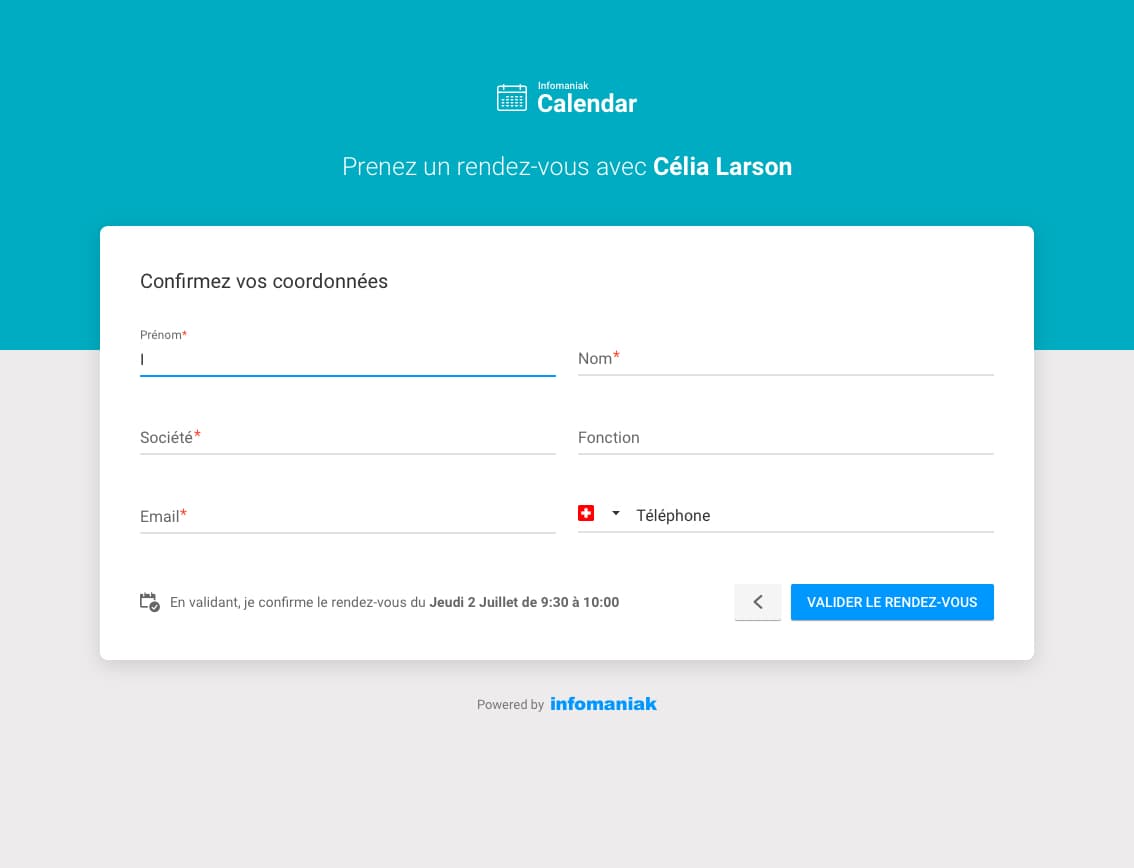Open the infomaniak link in the footer
This screenshot has width=1134, height=868.
tap(603, 704)
